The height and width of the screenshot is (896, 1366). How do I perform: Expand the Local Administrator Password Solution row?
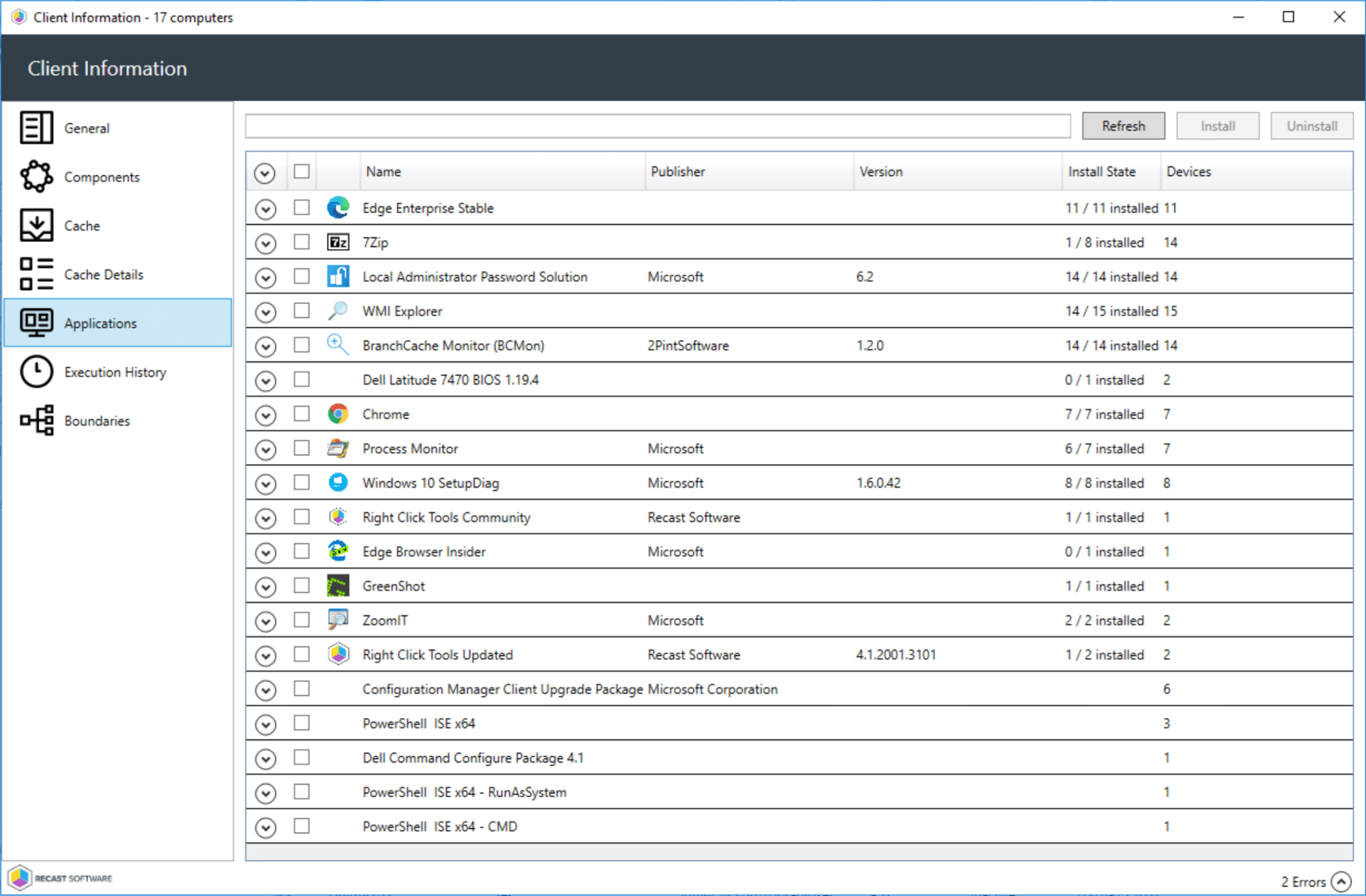[x=265, y=278]
